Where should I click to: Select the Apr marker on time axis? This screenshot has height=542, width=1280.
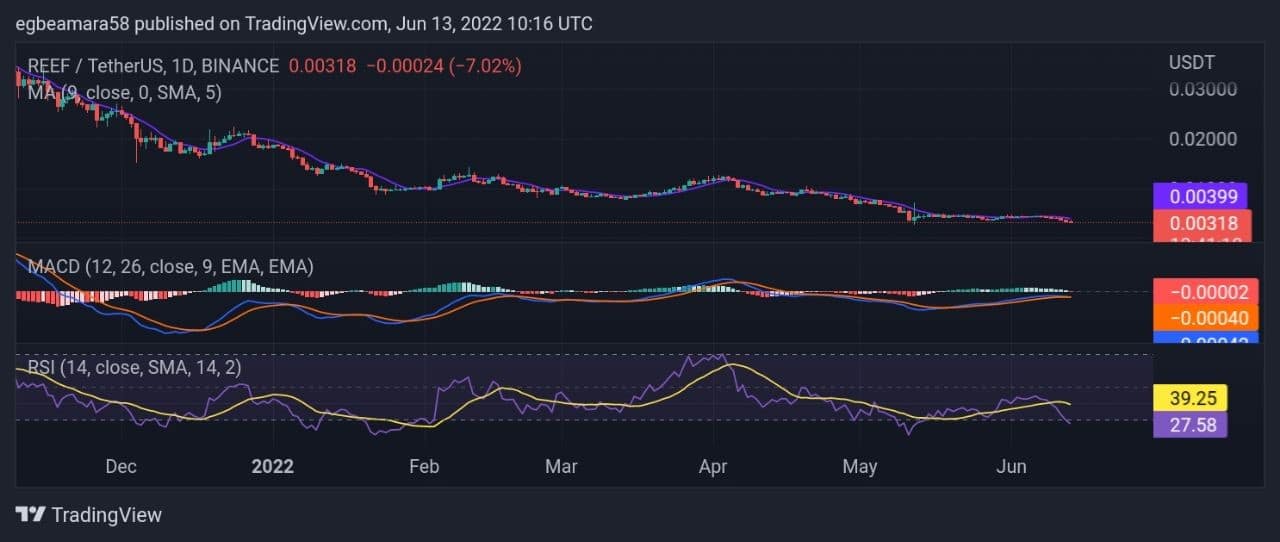coord(713,466)
